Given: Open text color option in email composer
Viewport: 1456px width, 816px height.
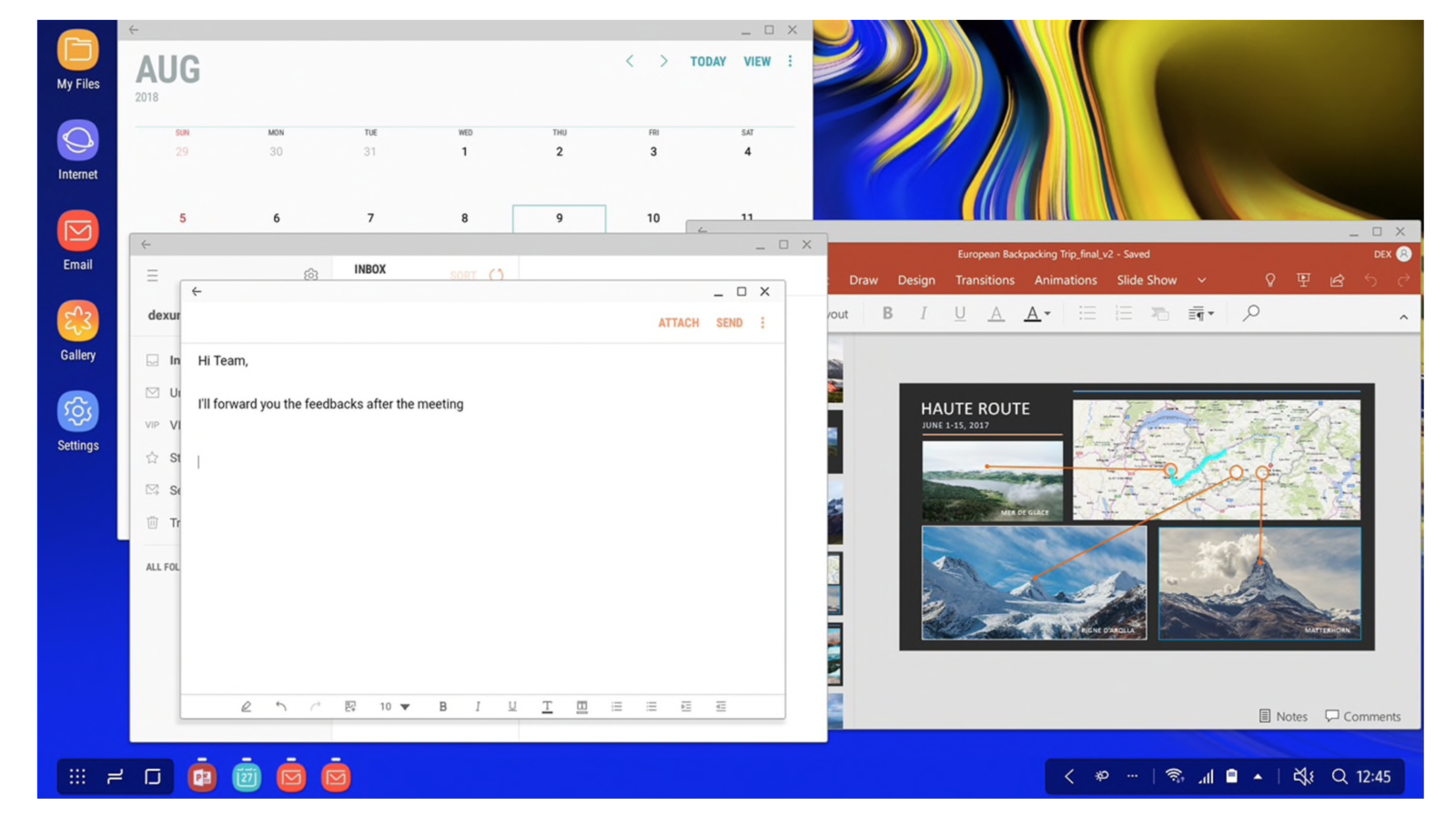Looking at the screenshot, I should pyautogui.click(x=547, y=707).
